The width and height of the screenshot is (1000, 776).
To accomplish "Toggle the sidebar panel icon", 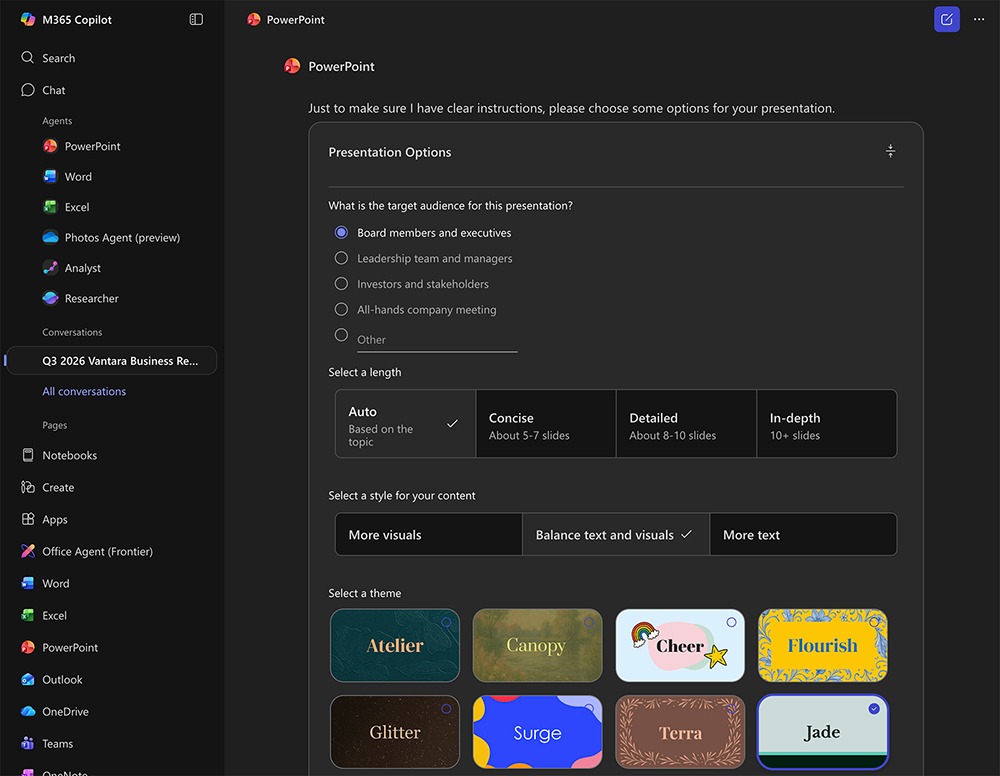I will click(196, 19).
